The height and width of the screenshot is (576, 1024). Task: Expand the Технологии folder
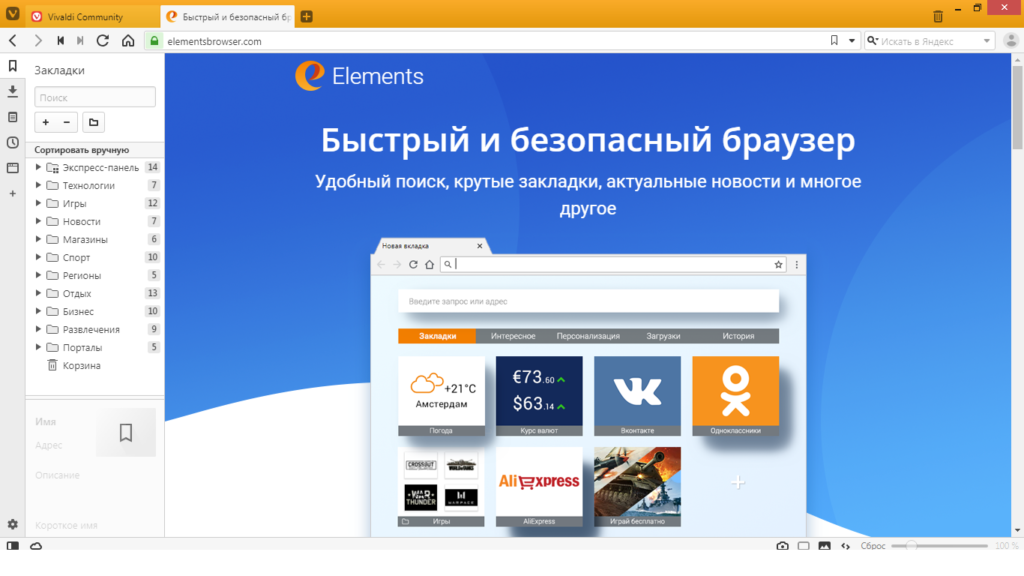click(38, 185)
